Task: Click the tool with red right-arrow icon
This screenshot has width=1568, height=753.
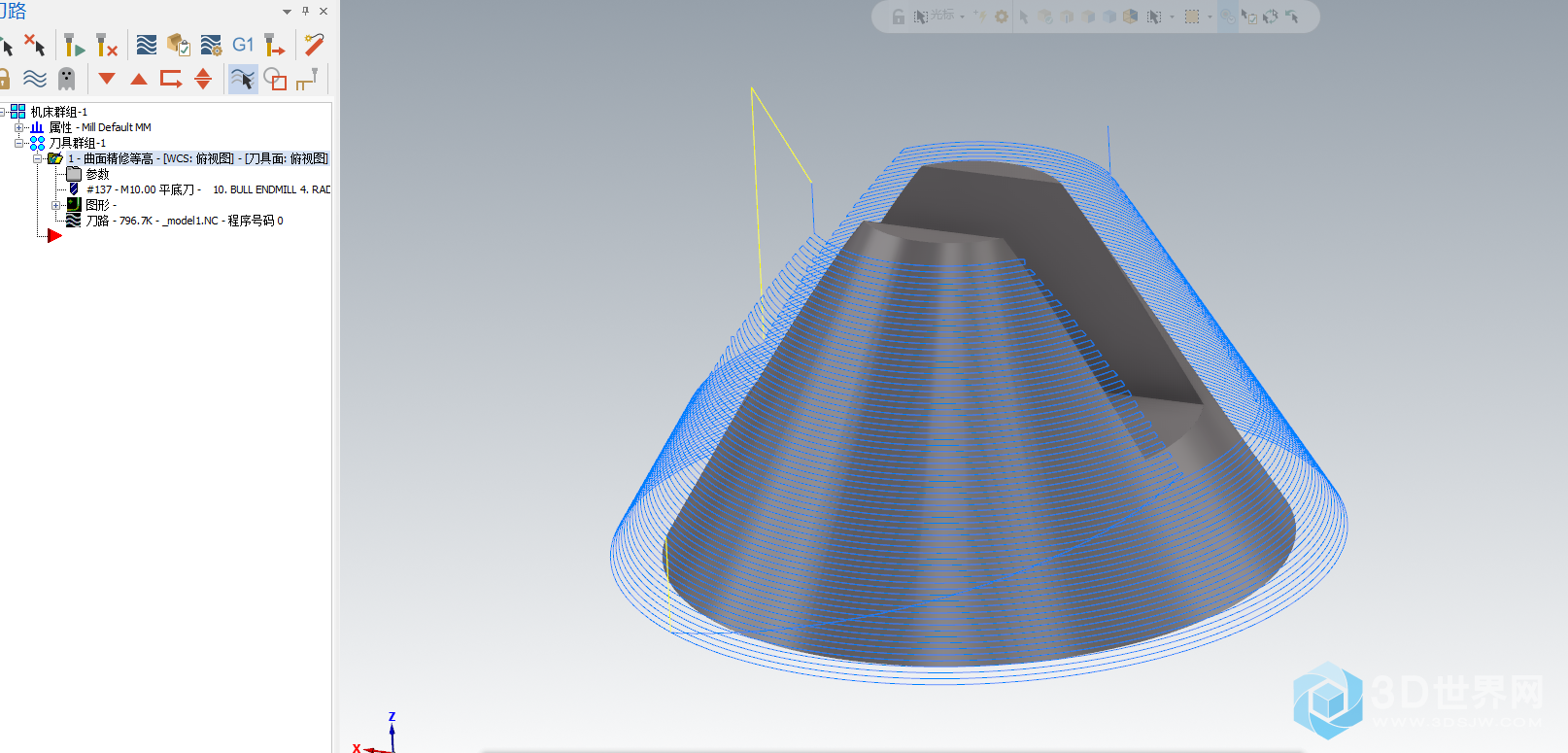Action: [275, 45]
